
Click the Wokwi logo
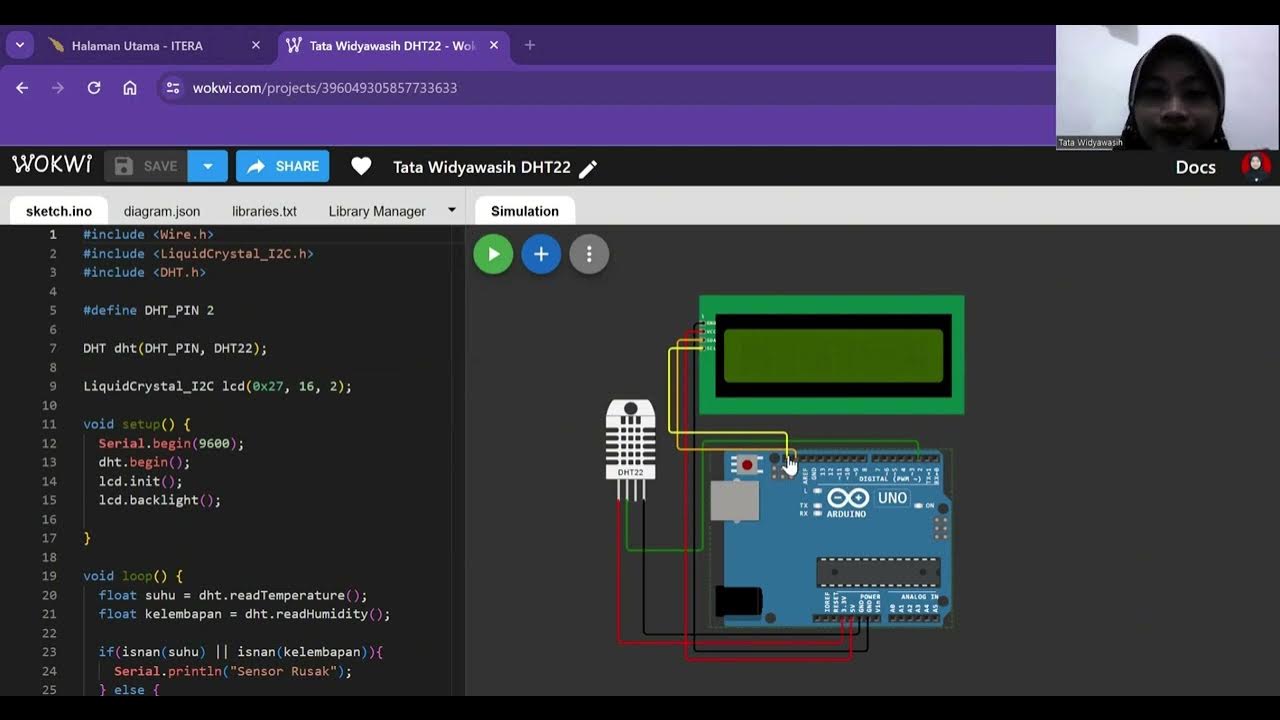52,165
